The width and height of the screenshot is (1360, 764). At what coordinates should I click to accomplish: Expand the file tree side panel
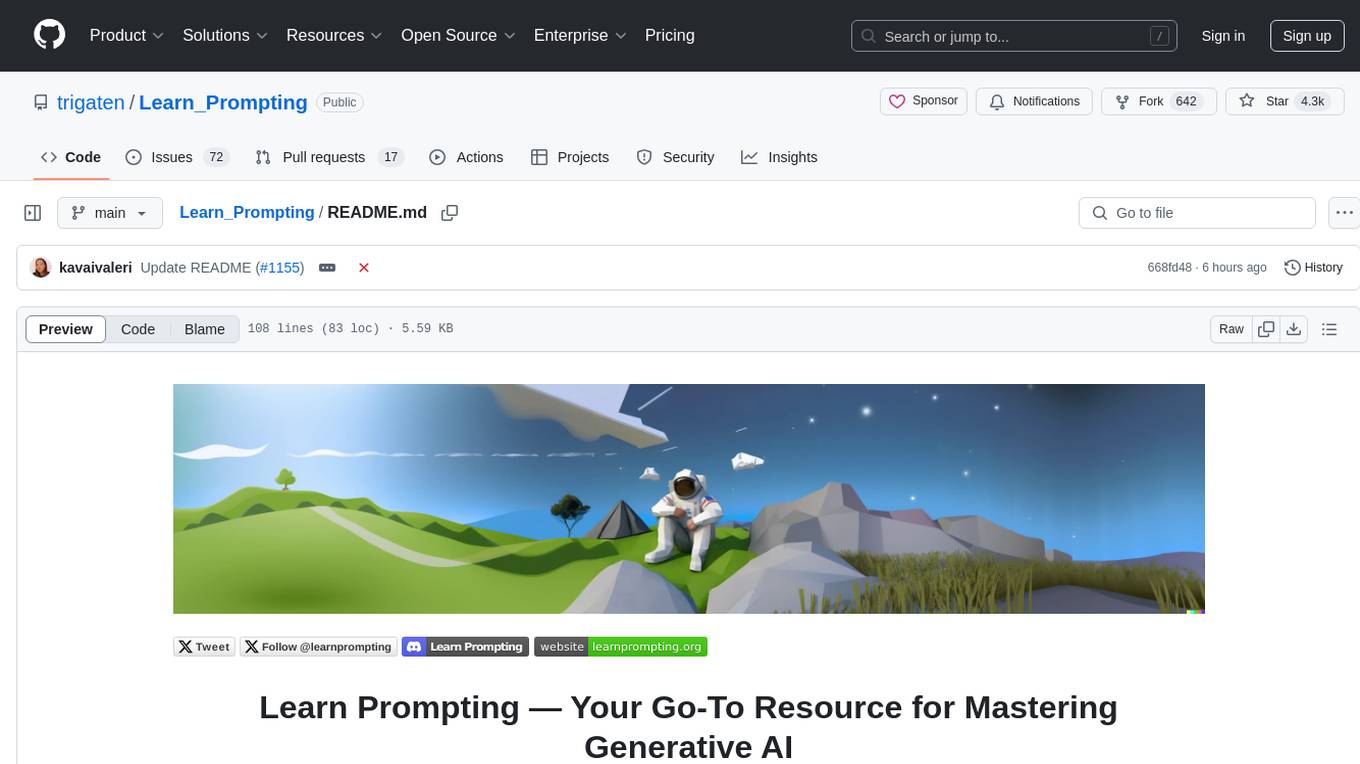[33, 213]
